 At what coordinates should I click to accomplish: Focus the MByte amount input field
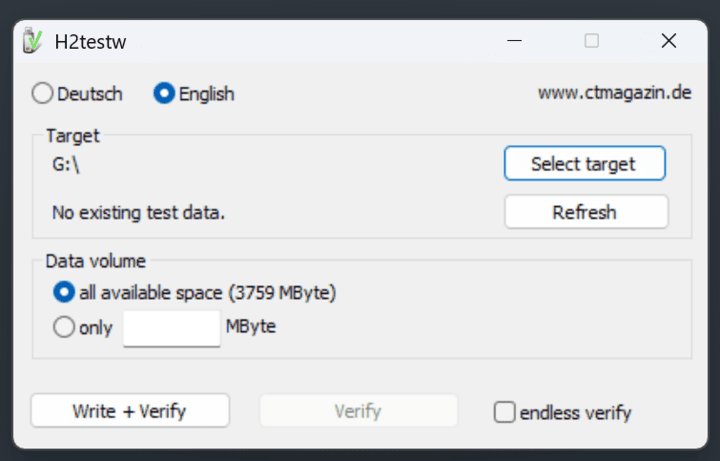coord(171,328)
